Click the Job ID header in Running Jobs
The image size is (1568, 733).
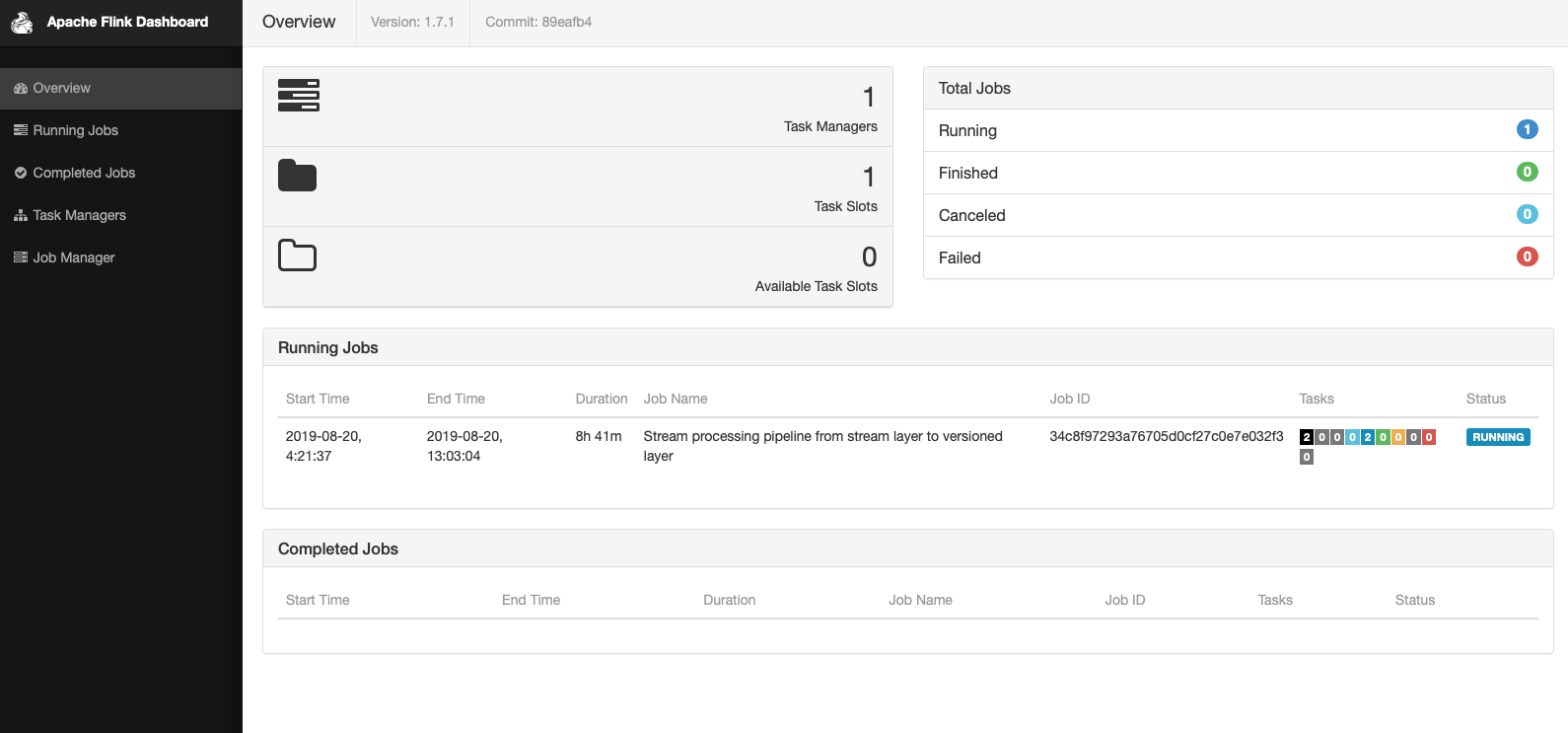1070,399
